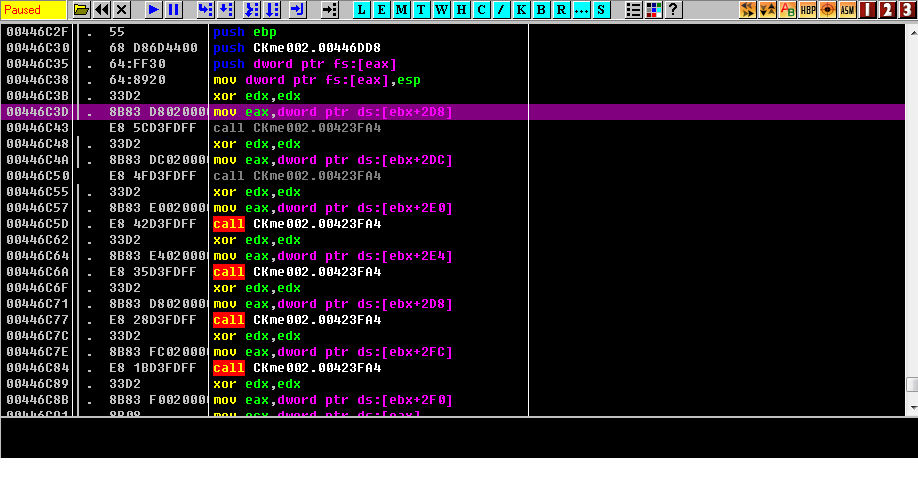Screen dimensions: 918x480
Task: Click the red number 2 icon
Action: click(887, 9)
